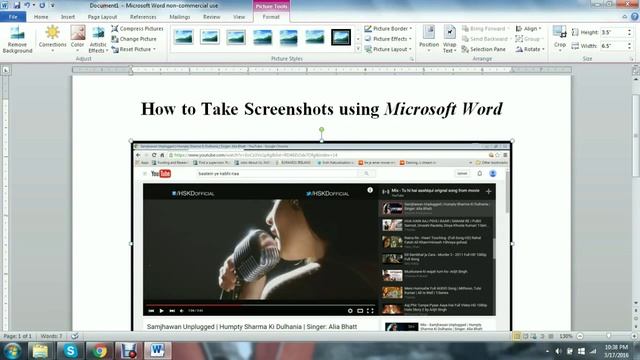Click the picture Height field
Viewport: 640px width, 360px height.
coord(614,32)
